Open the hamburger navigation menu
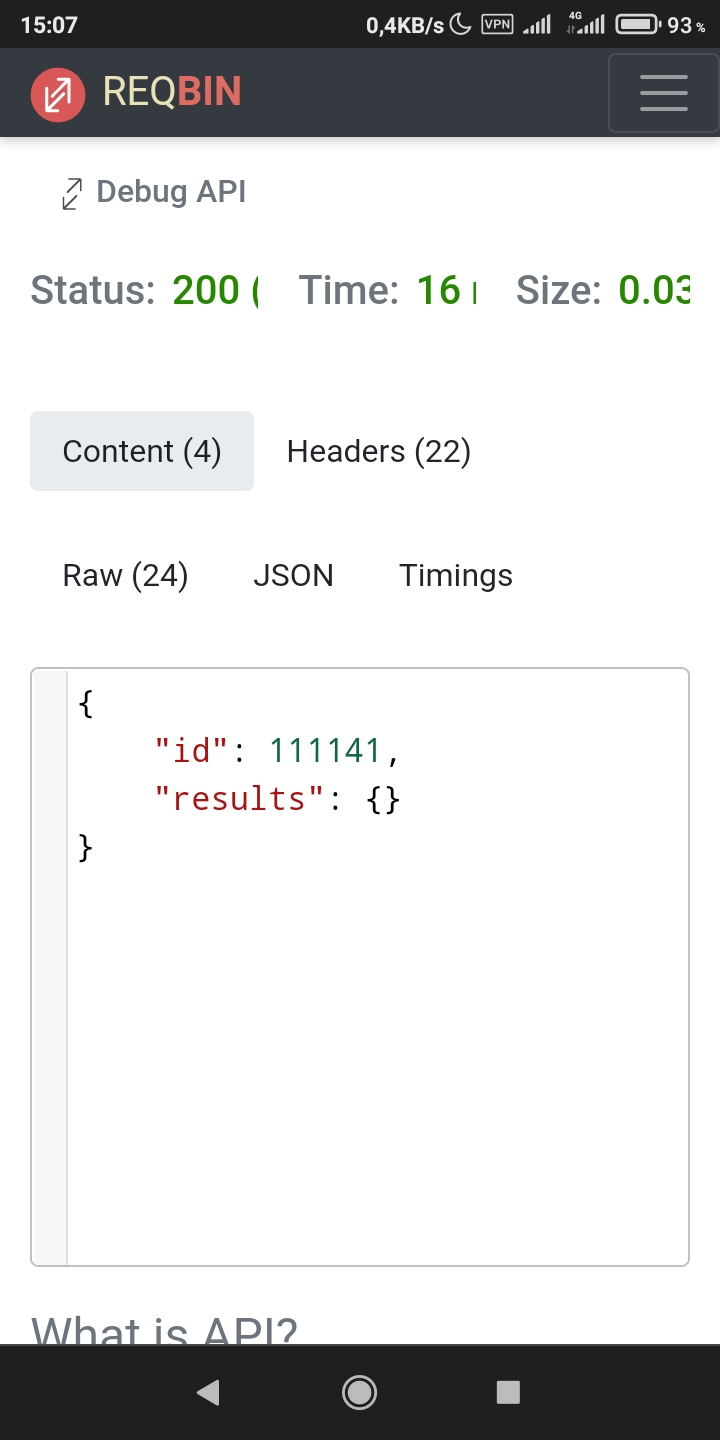 663,93
